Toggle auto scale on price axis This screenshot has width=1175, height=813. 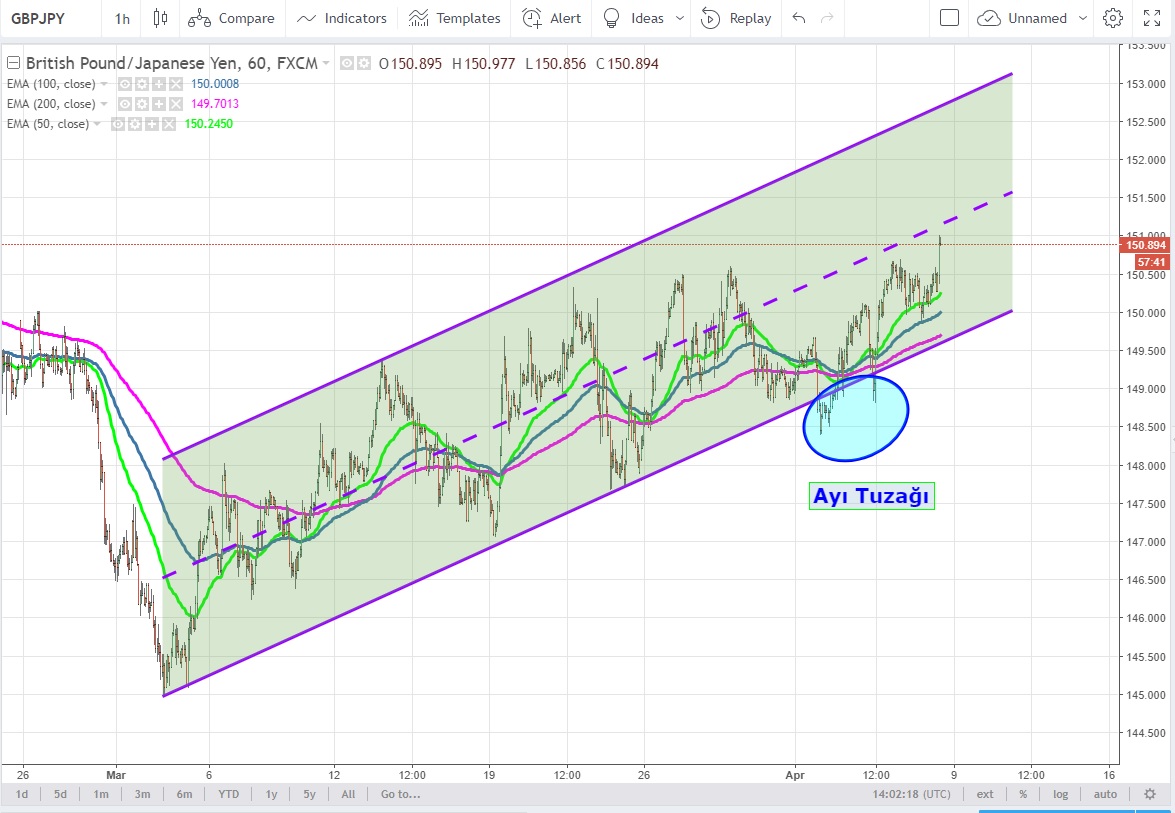click(1105, 794)
